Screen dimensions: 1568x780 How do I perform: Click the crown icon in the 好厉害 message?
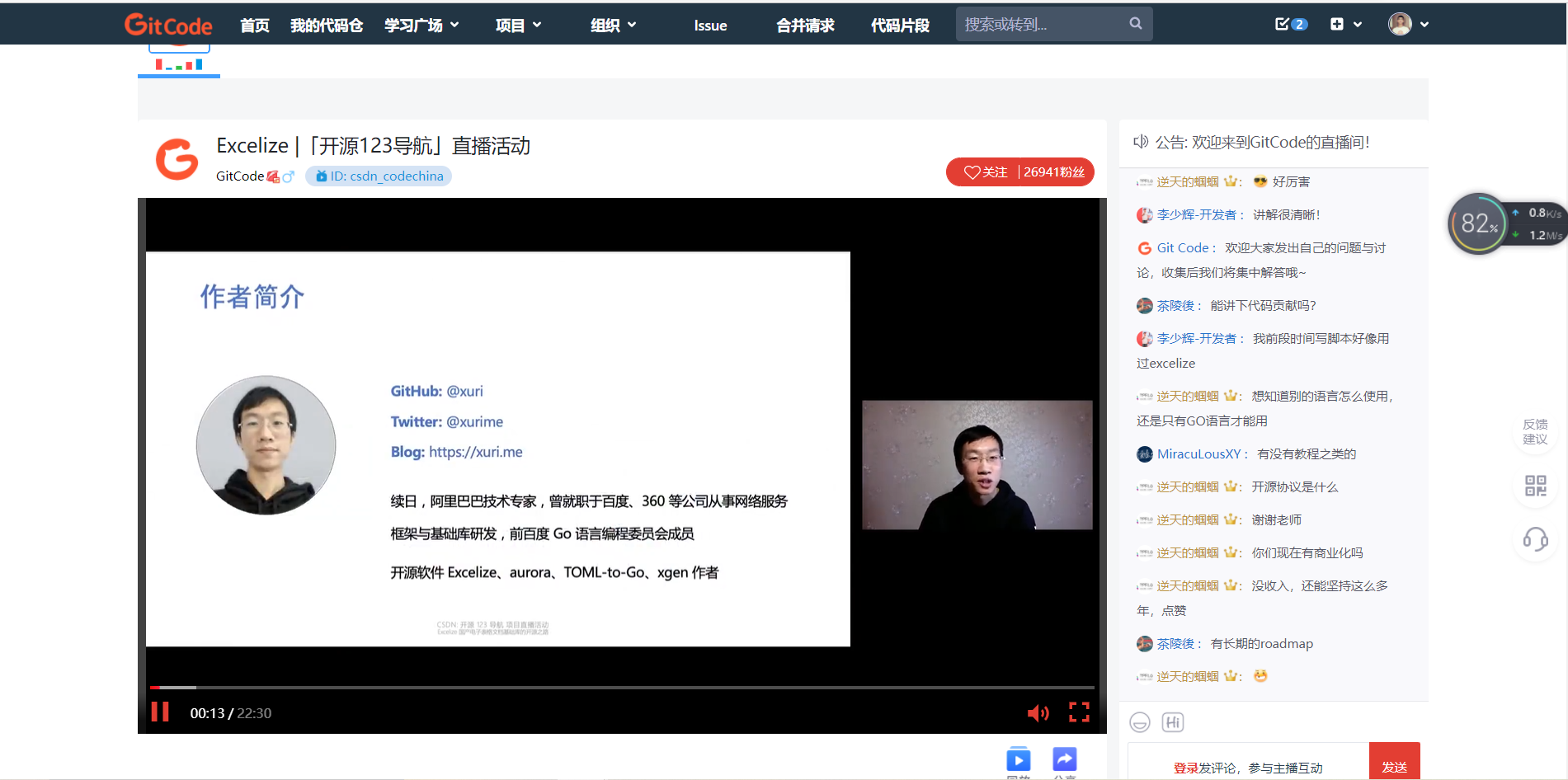[x=1231, y=181]
